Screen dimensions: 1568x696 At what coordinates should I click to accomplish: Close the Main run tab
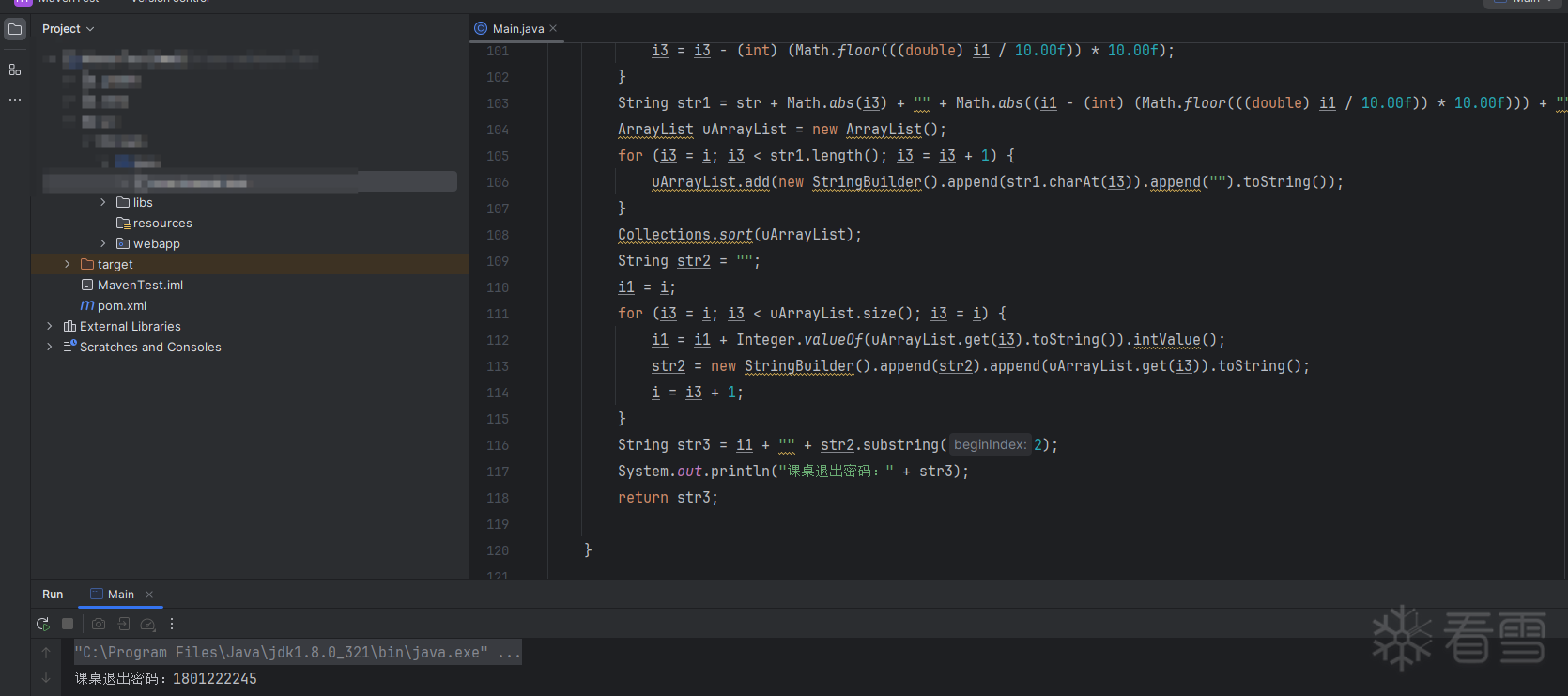coord(149,595)
